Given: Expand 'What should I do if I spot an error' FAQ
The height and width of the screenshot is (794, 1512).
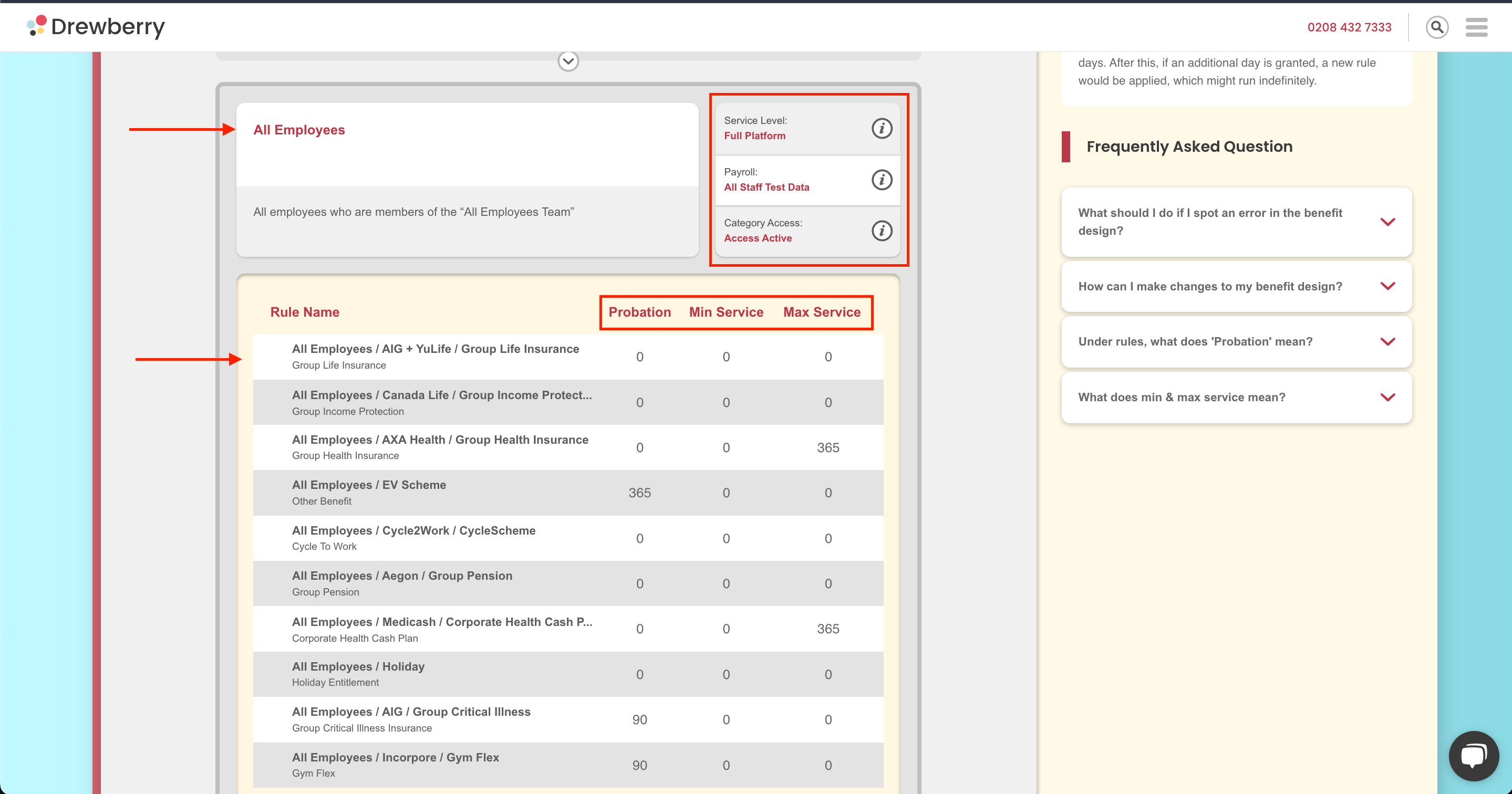Looking at the screenshot, I should [x=1236, y=222].
